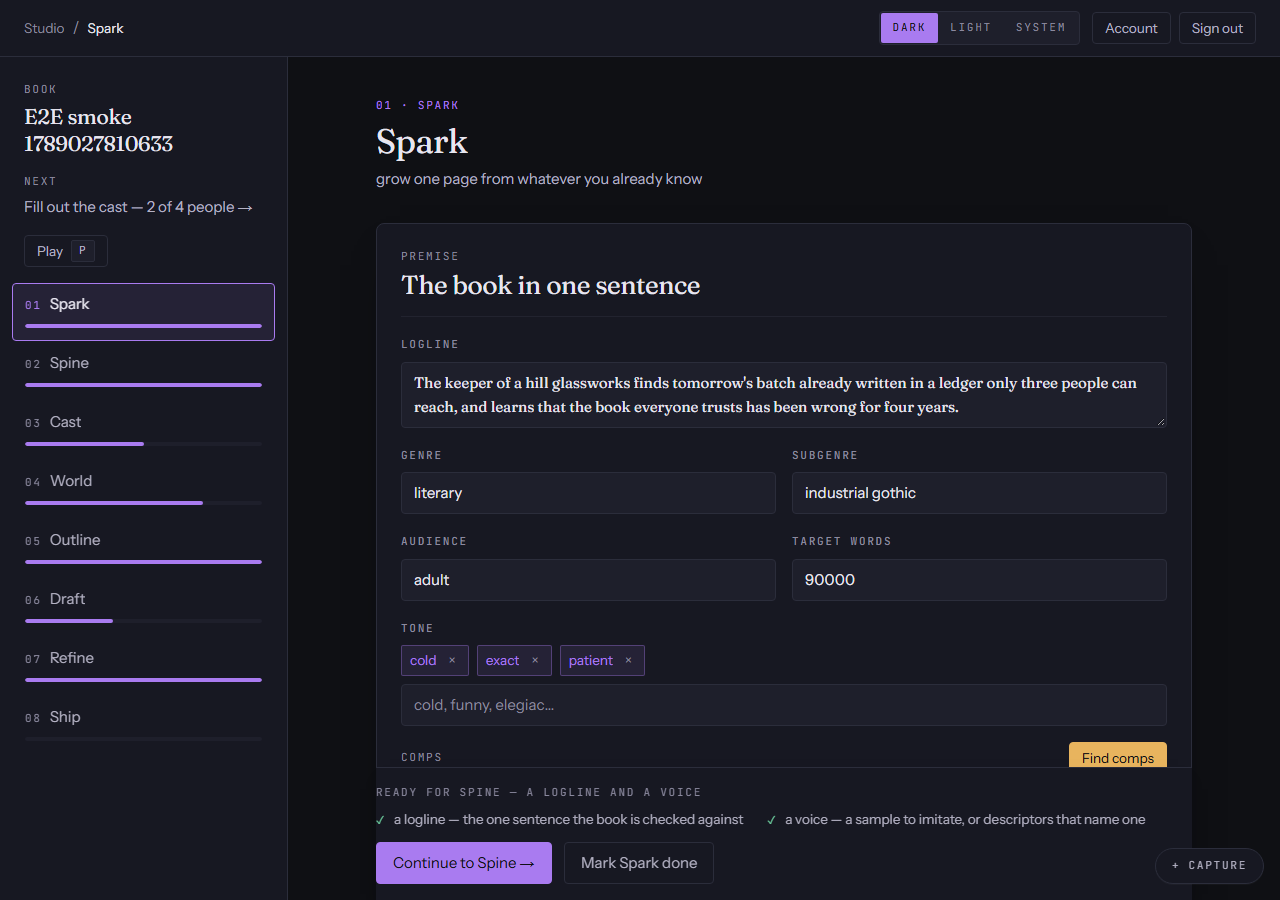Open the Spark stage in sidebar
The width and height of the screenshot is (1280, 900).
[143, 312]
